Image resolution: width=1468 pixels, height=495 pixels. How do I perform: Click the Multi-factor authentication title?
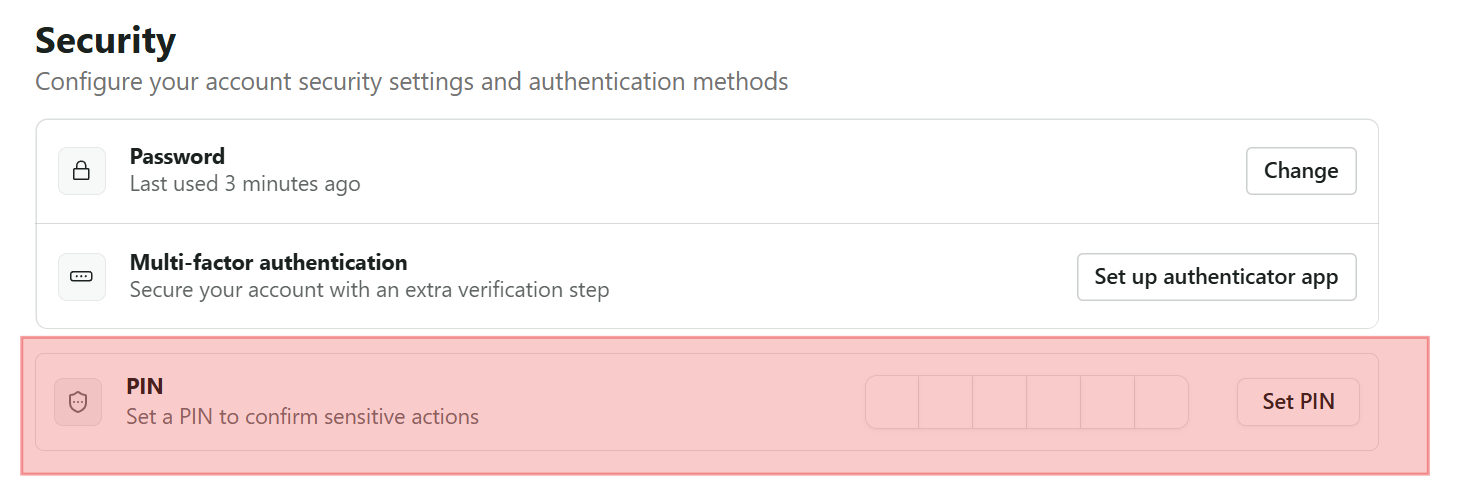point(268,262)
